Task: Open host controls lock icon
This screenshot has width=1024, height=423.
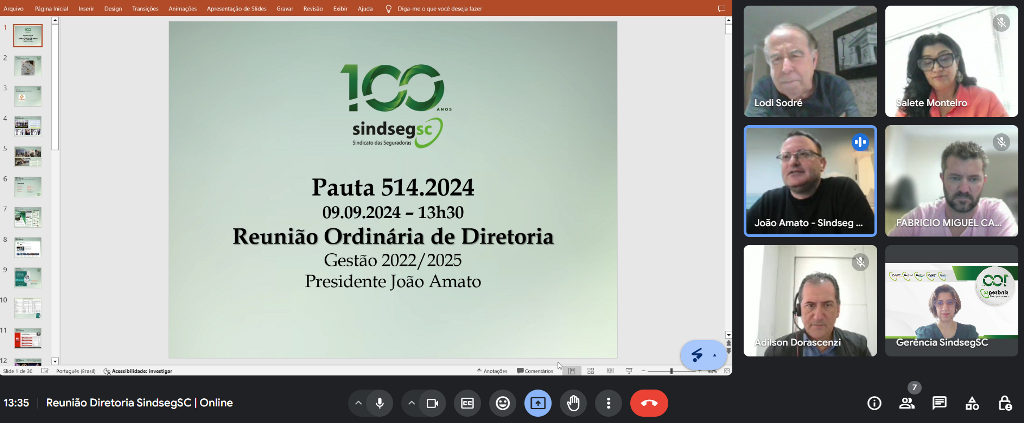Action: coord(1005,403)
